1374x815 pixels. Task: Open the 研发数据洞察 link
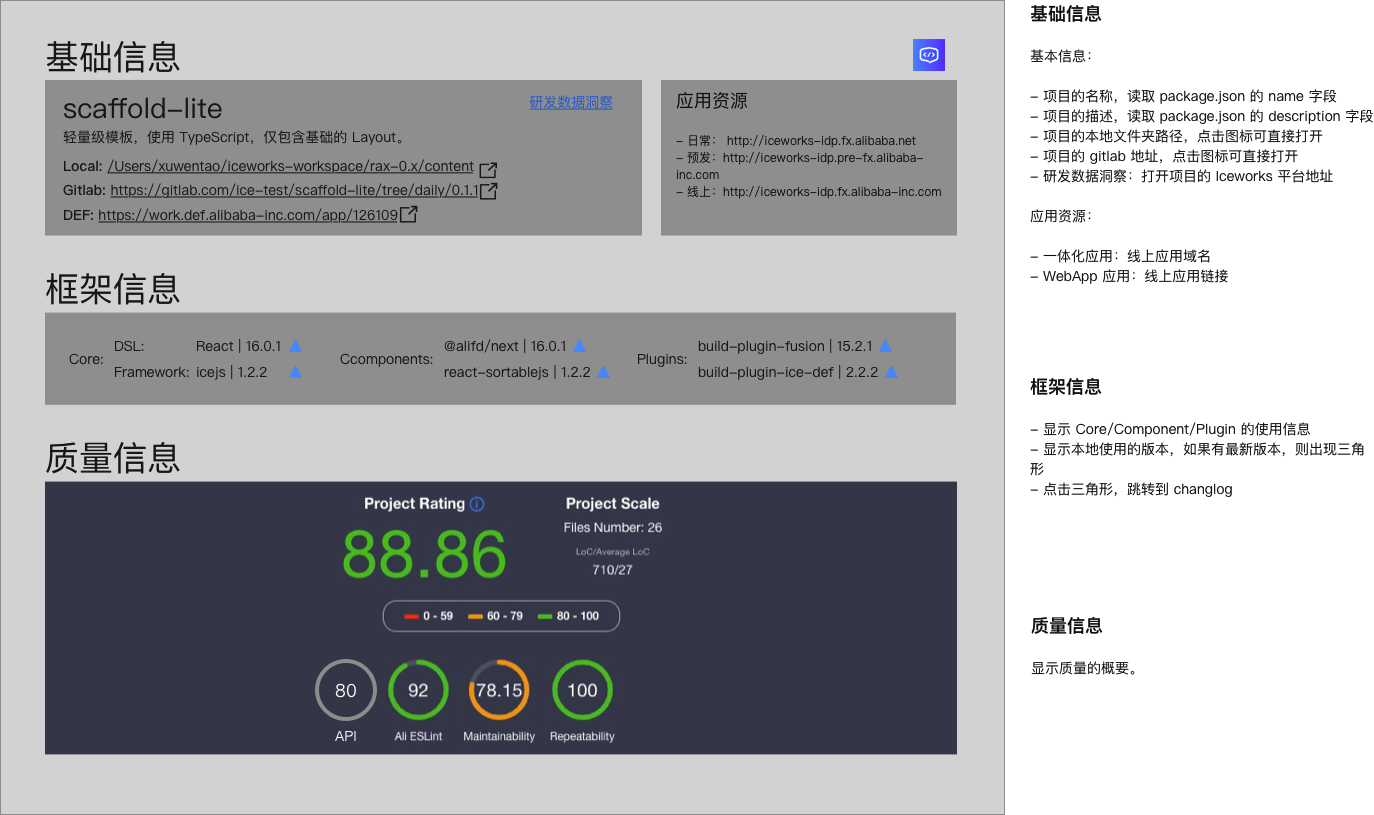(x=570, y=102)
